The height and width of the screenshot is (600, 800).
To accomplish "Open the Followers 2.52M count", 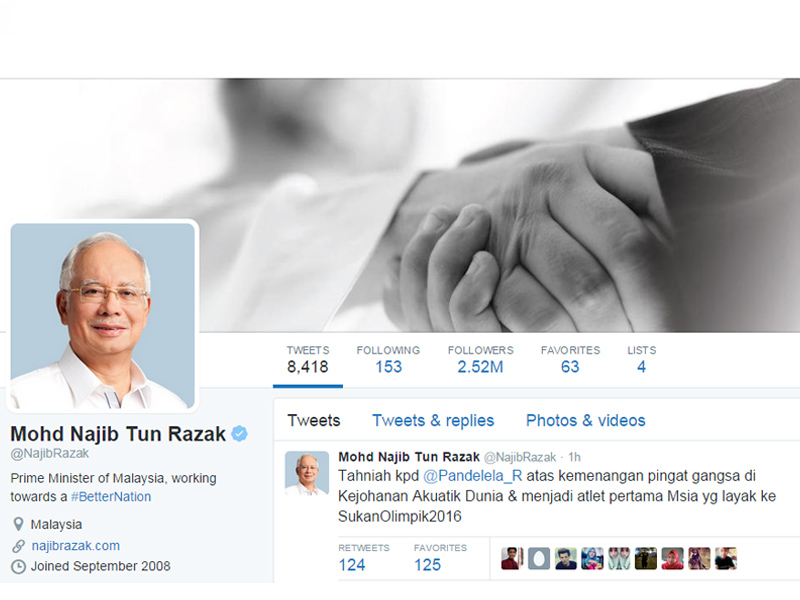I will (x=481, y=360).
